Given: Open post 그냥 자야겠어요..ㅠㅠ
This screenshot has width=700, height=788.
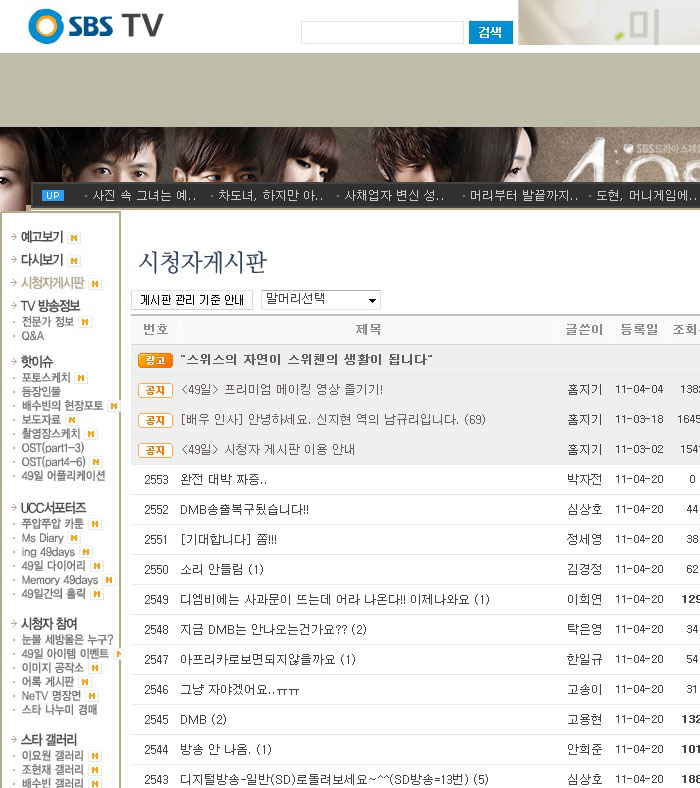Looking at the screenshot, I should pos(240,690).
